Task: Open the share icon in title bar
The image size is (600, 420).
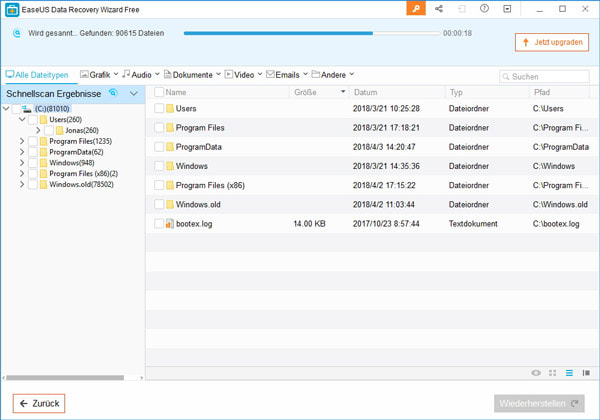Action: tap(439, 9)
